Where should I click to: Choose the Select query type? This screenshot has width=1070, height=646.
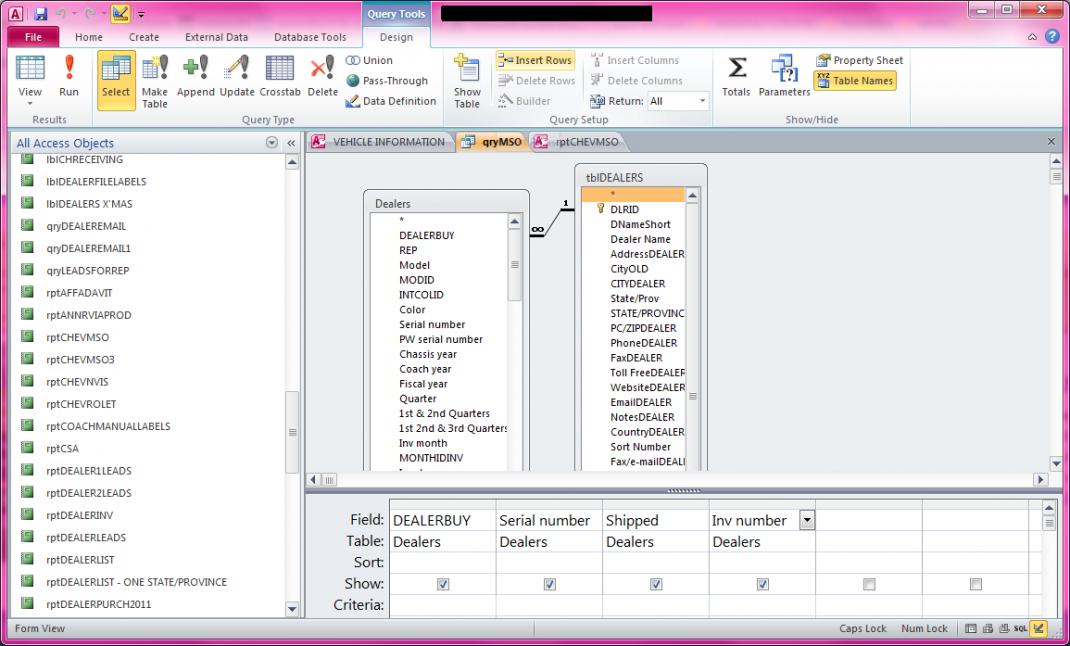pos(116,80)
